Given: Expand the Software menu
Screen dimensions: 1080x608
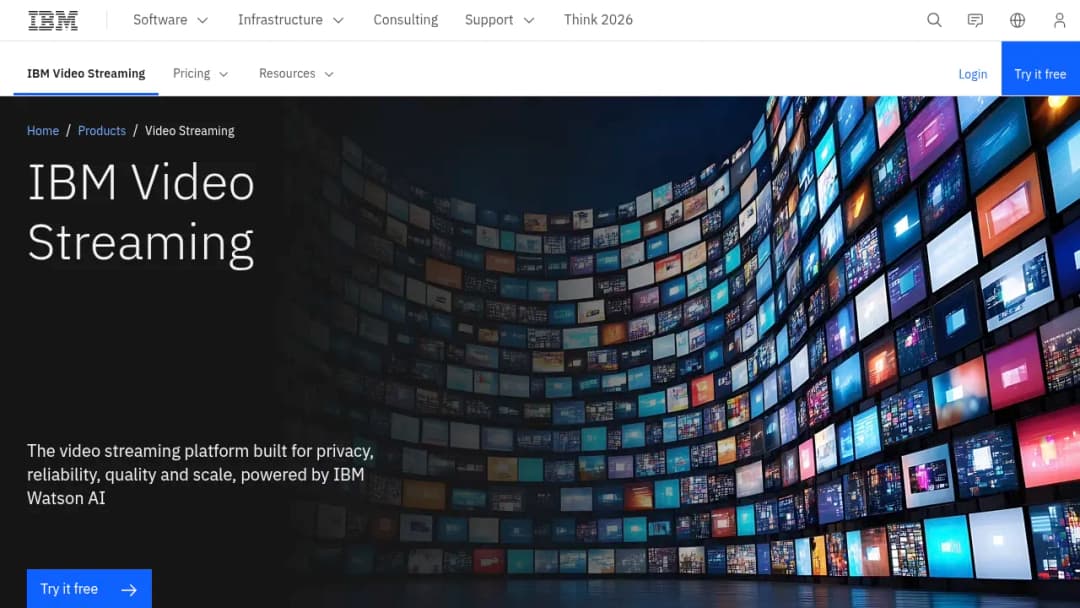Looking at the screenshot, I should point(170,20).
